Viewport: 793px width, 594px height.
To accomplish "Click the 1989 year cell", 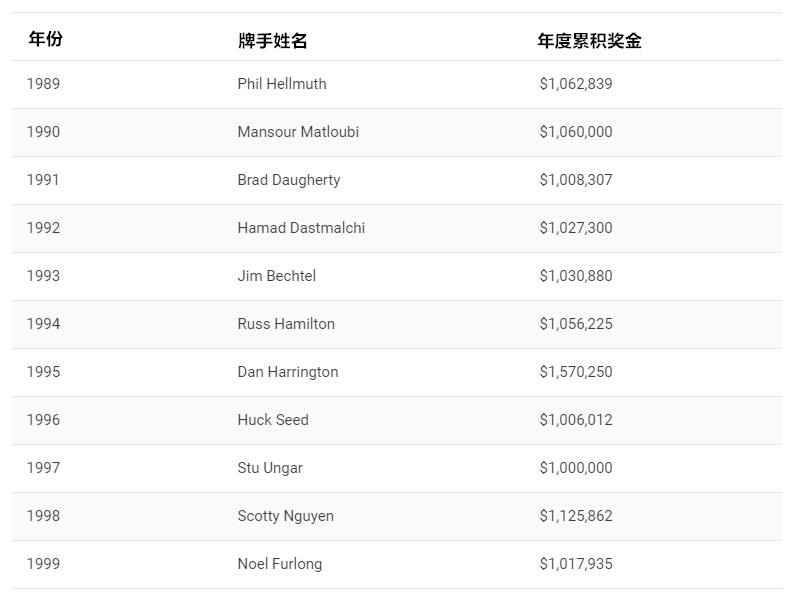I will pyautogui.click(x=44, y=84).
